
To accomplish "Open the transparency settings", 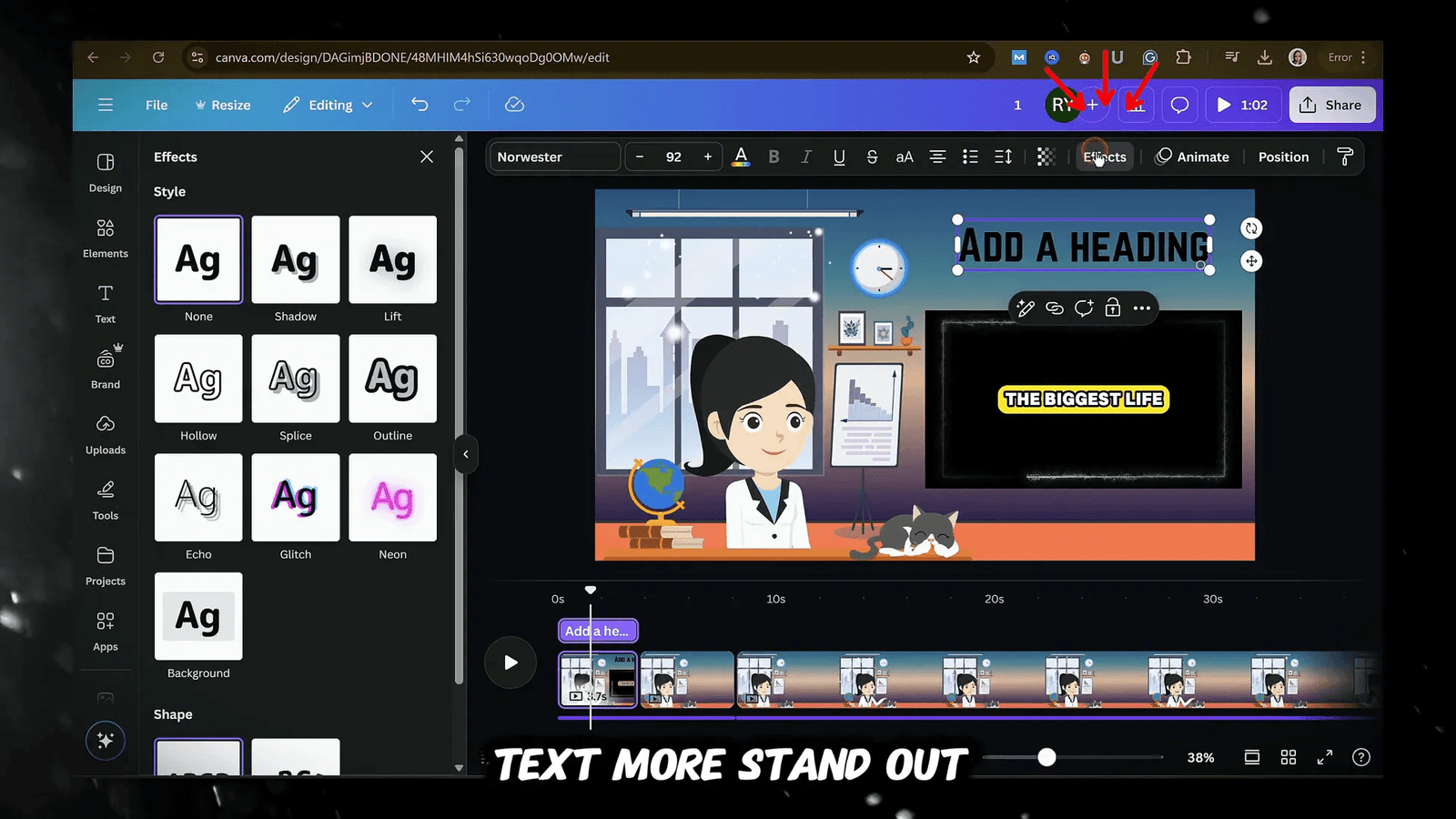I will point(1046,157).
